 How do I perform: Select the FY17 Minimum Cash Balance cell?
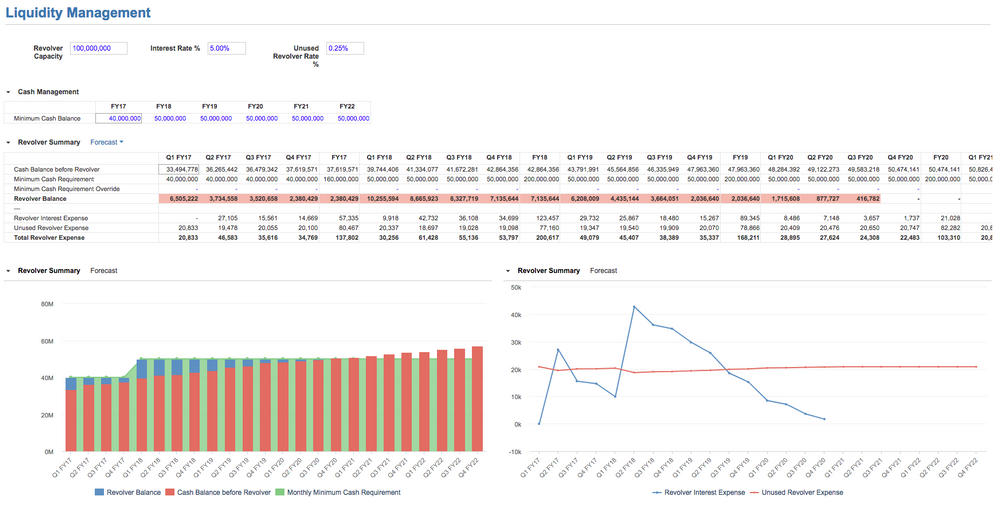[119, 118]
